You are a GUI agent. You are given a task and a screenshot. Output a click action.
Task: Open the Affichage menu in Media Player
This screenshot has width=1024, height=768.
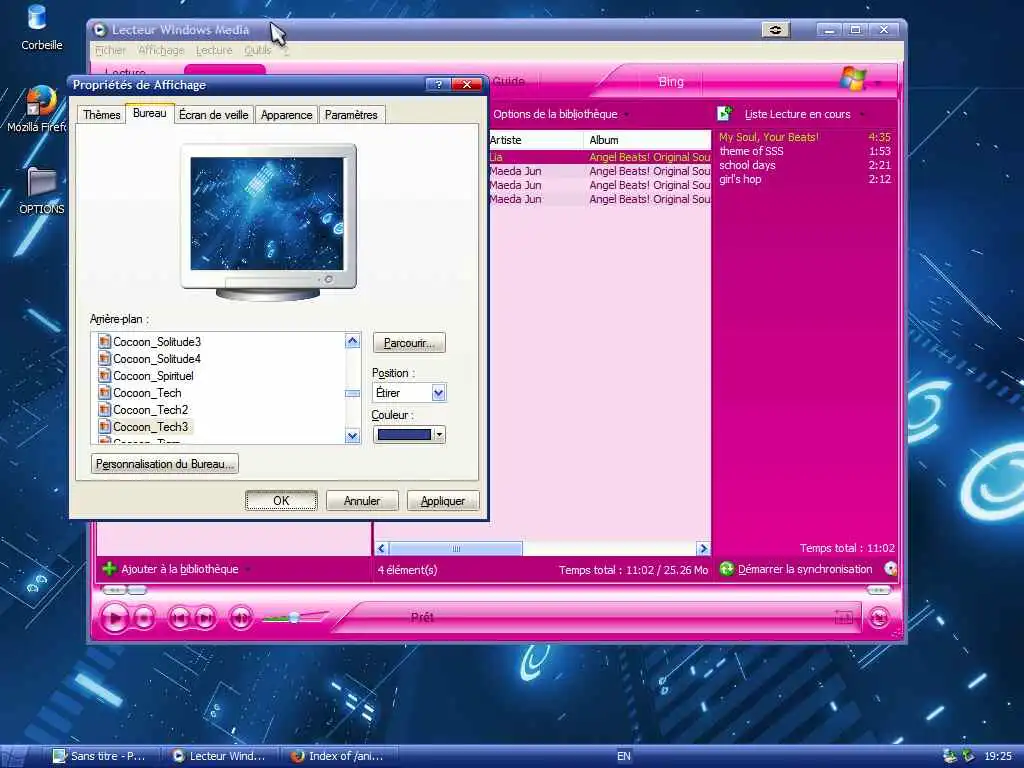(161, 50)
